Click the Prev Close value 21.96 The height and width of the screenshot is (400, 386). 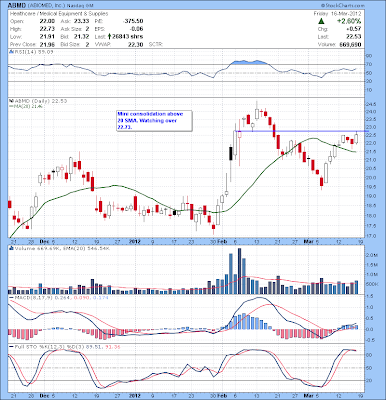[48, 44]
